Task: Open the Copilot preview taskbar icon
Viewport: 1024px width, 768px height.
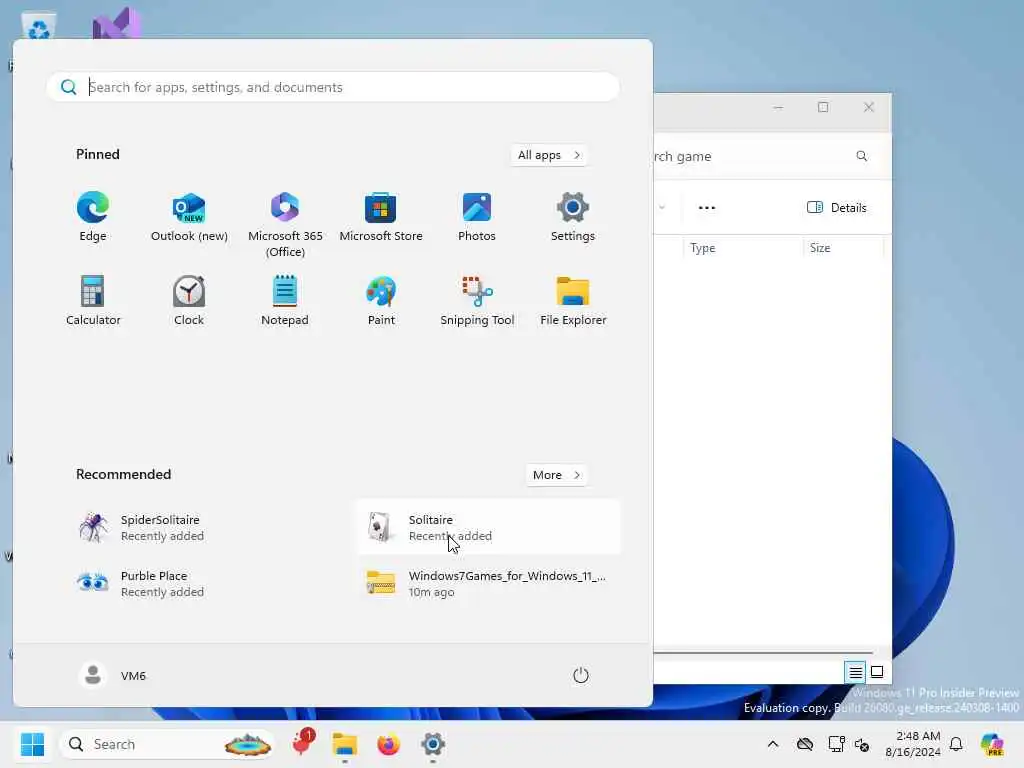Action: coord(993,744)
